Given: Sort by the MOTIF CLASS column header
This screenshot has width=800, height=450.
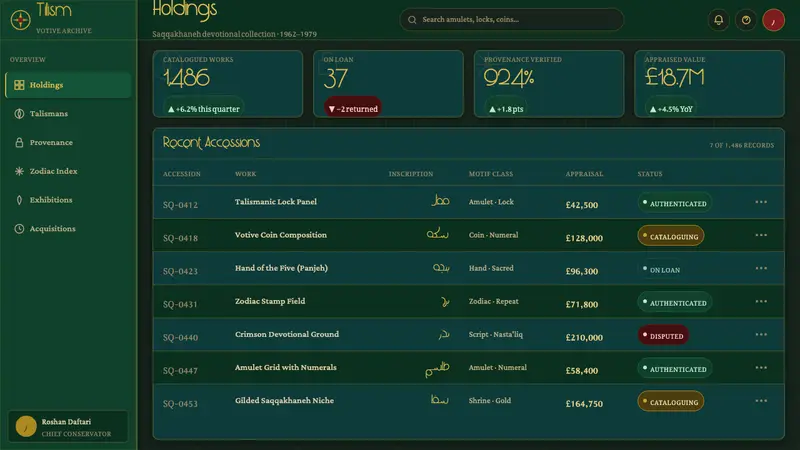Looking at the screenshot, I should click(491, 174).
